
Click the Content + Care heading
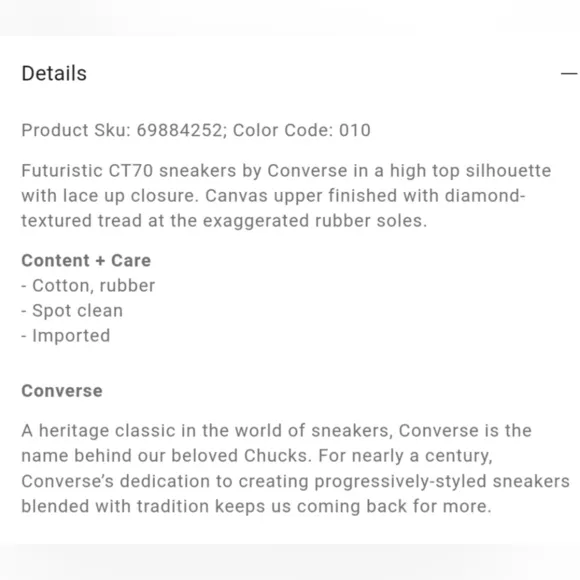coord(86,260)
